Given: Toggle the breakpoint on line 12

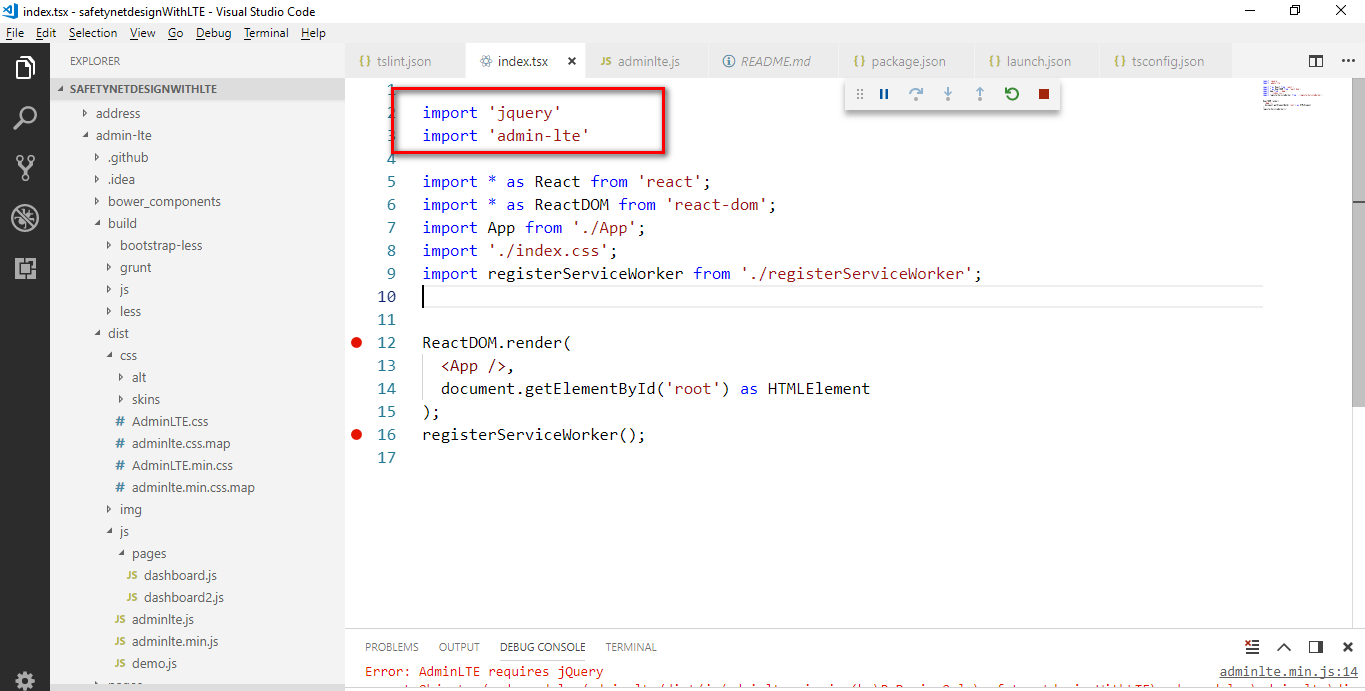Looking at the screenshot, I should tap(356, 342).
